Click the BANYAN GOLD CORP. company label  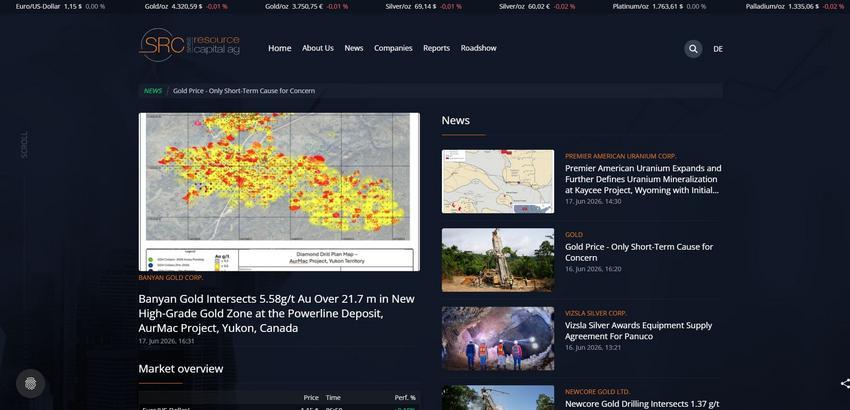coord(171,278)
